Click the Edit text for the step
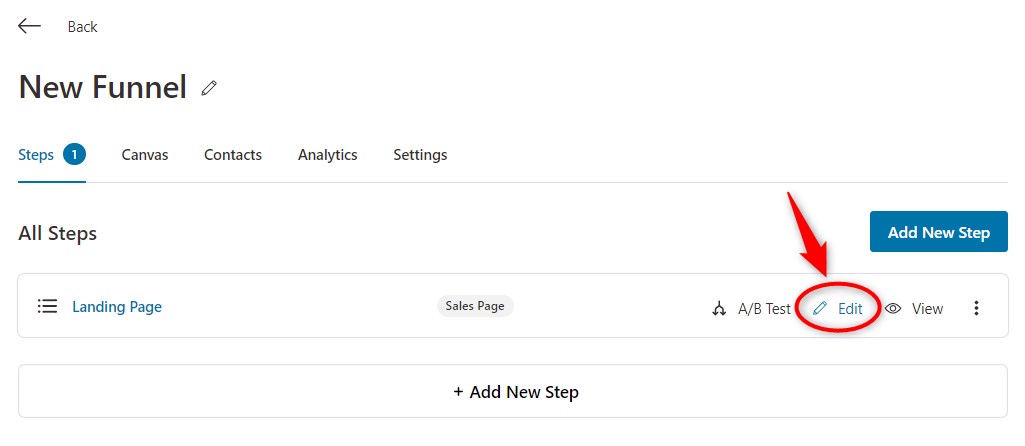Viewport: 1025px width, 446px height. point(850,309)
